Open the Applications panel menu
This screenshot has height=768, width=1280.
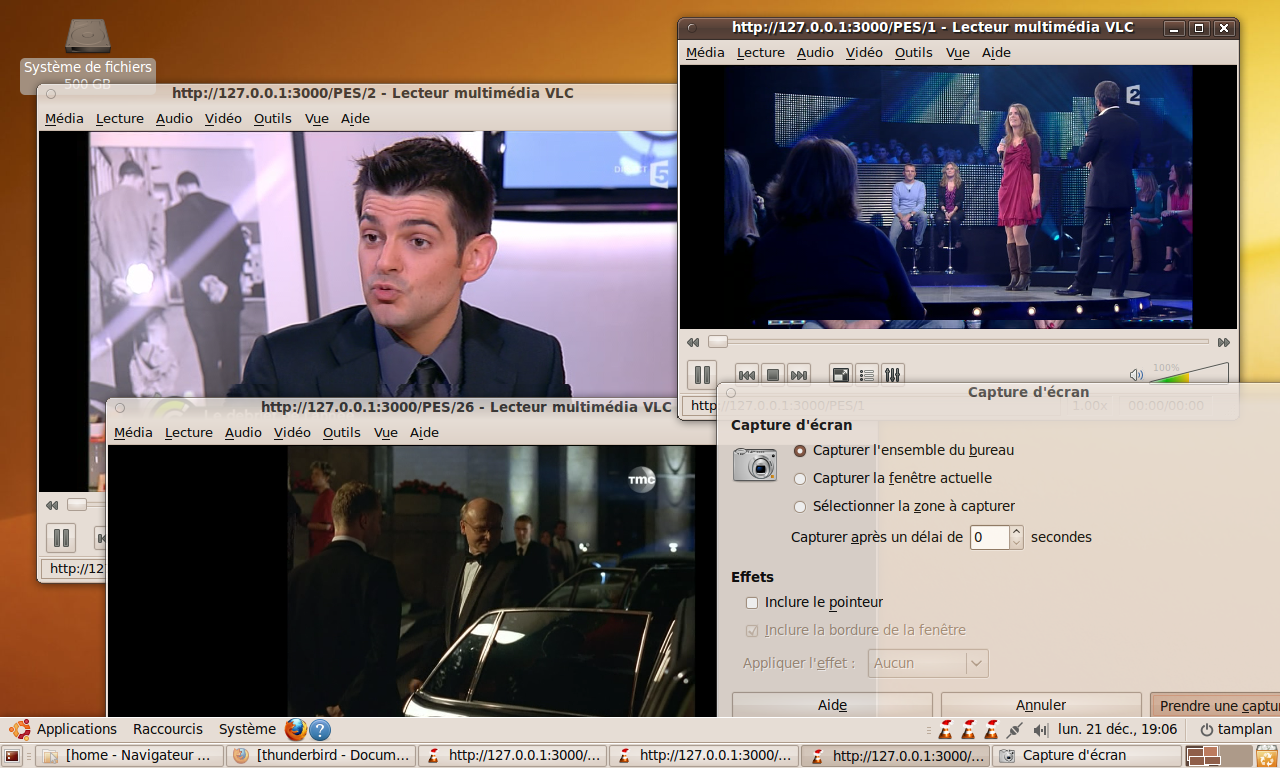click(x=65, y=729)
